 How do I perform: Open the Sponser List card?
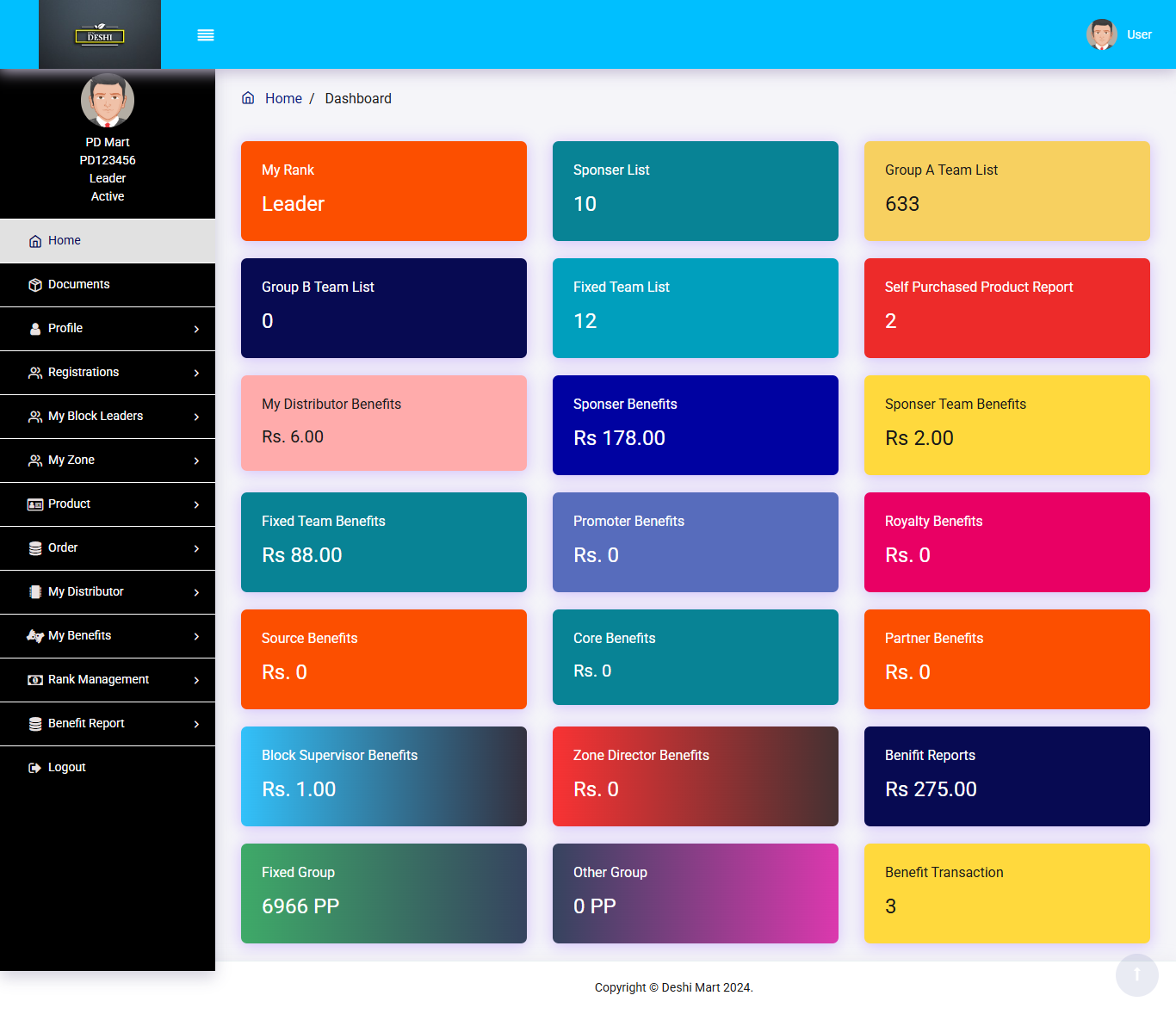(x=695, y=191)
